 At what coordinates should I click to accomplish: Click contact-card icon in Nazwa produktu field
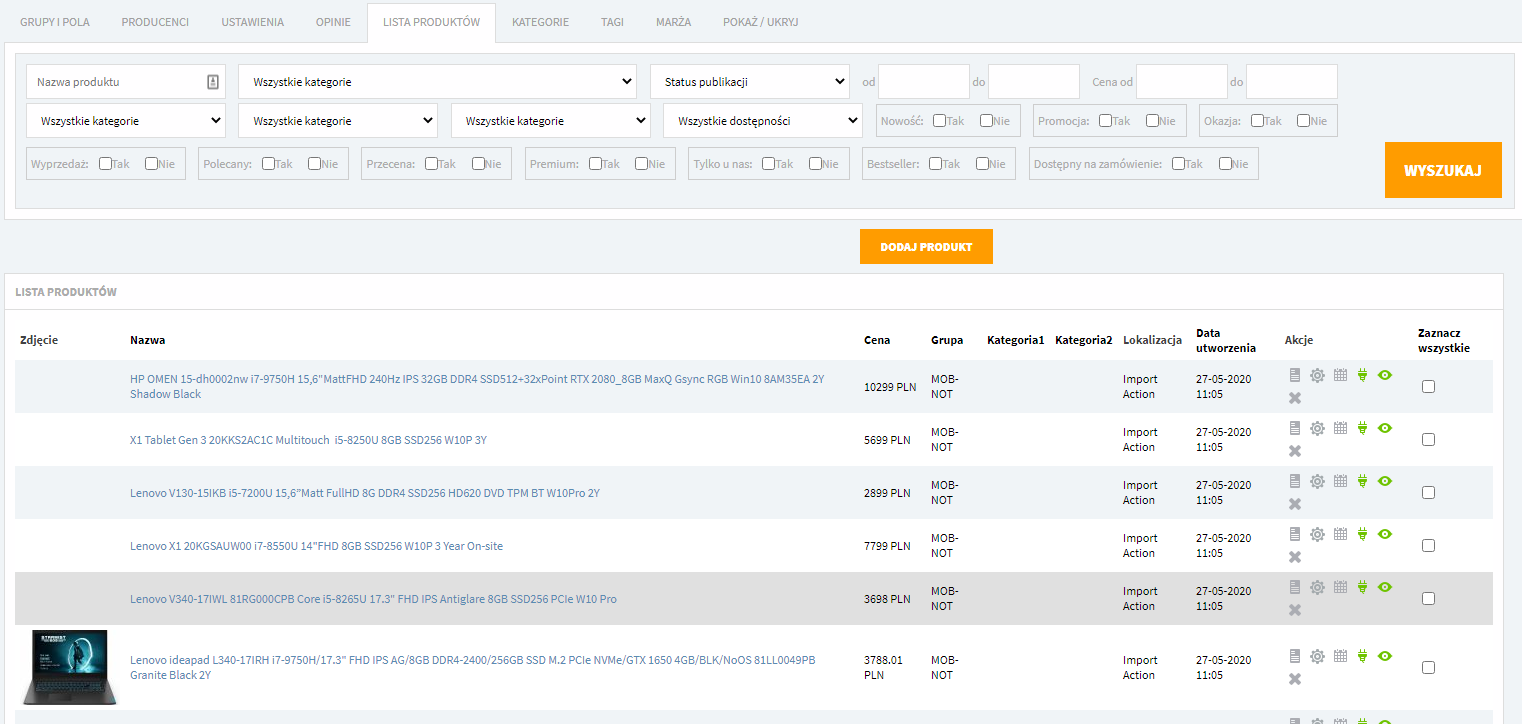(x=212, y=82)
